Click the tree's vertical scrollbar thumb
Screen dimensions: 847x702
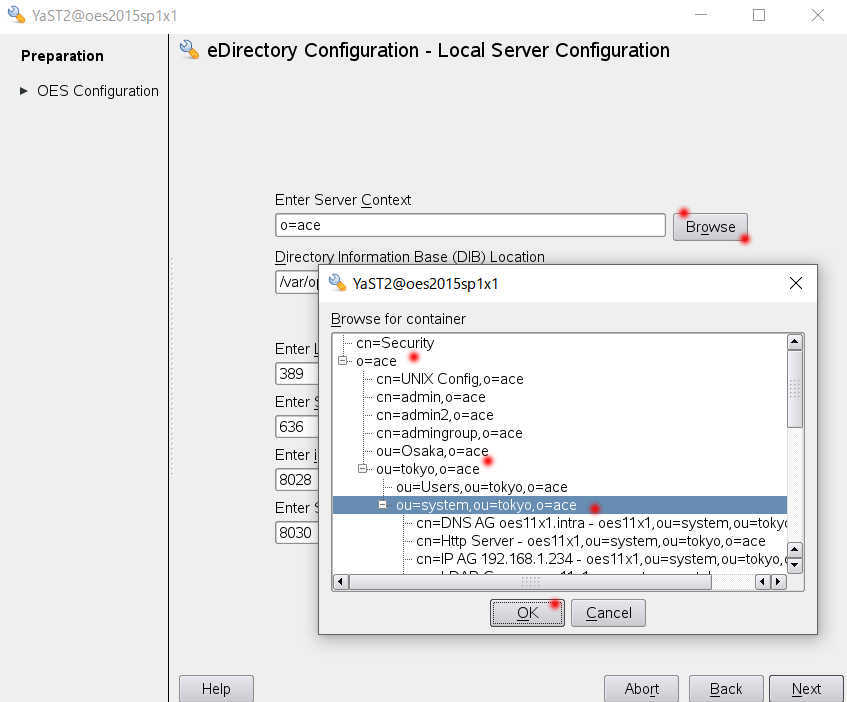pyautogui.click(x=795, y=389)
